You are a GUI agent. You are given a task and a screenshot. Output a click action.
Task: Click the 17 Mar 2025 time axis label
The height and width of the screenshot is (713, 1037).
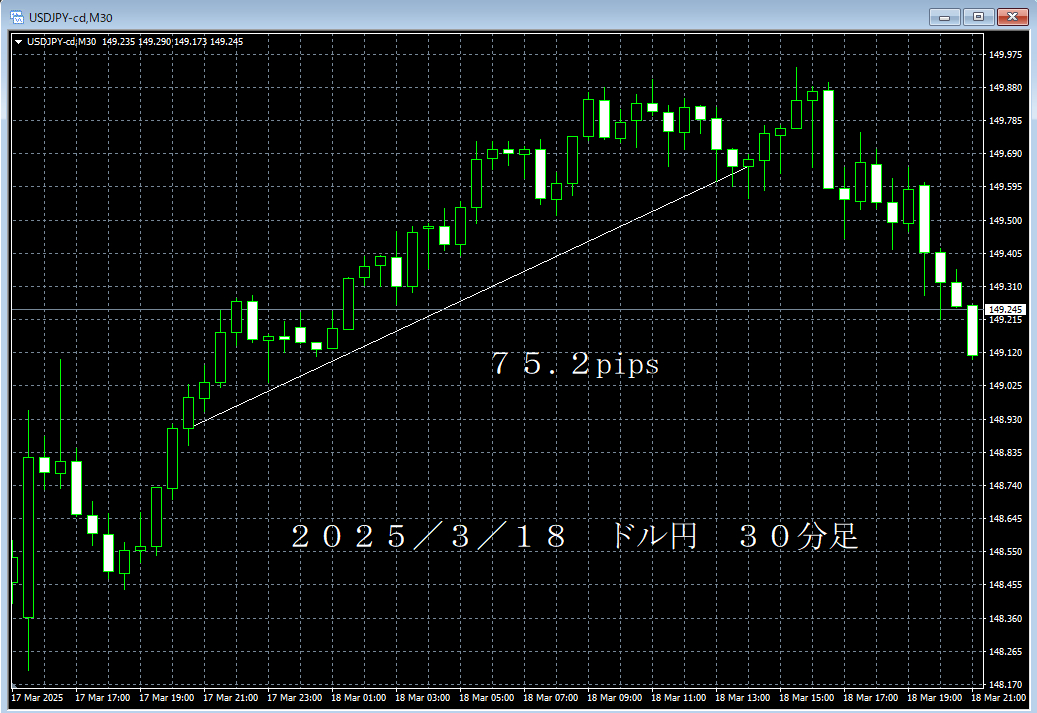coord(35,698)
